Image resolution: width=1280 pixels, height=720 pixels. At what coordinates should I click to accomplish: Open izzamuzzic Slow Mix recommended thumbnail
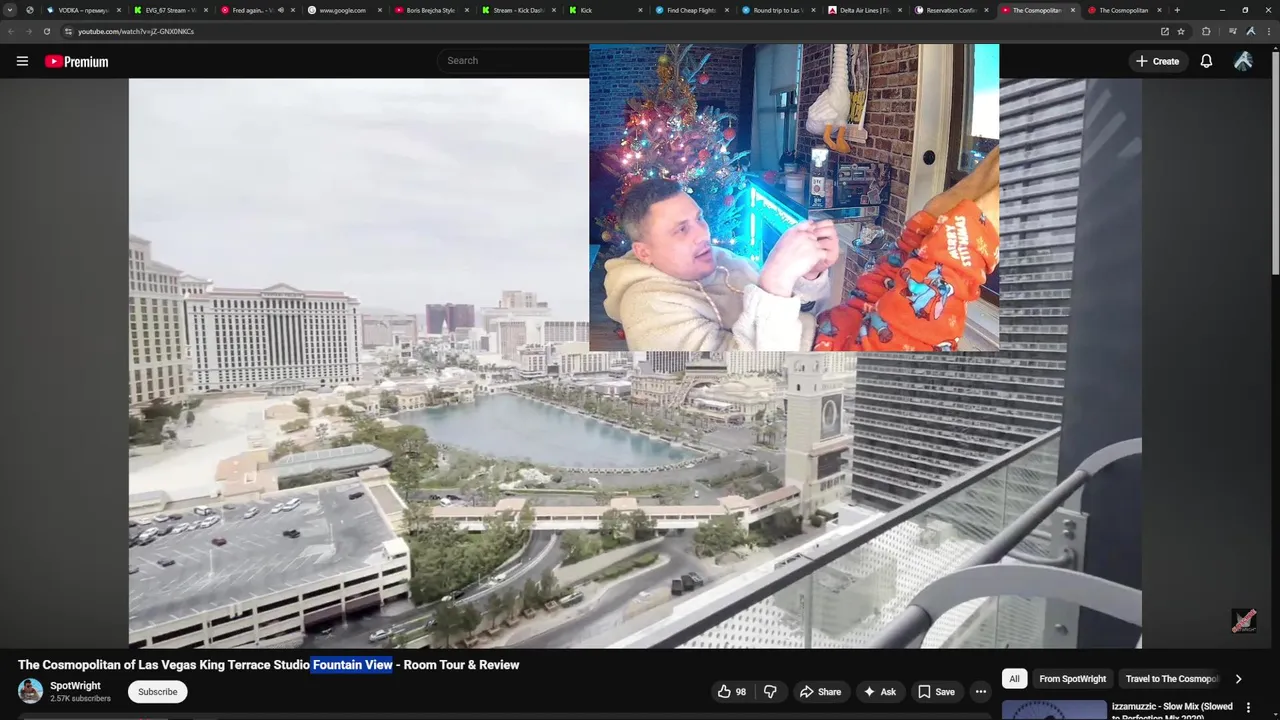click(x=1054, y=710)
